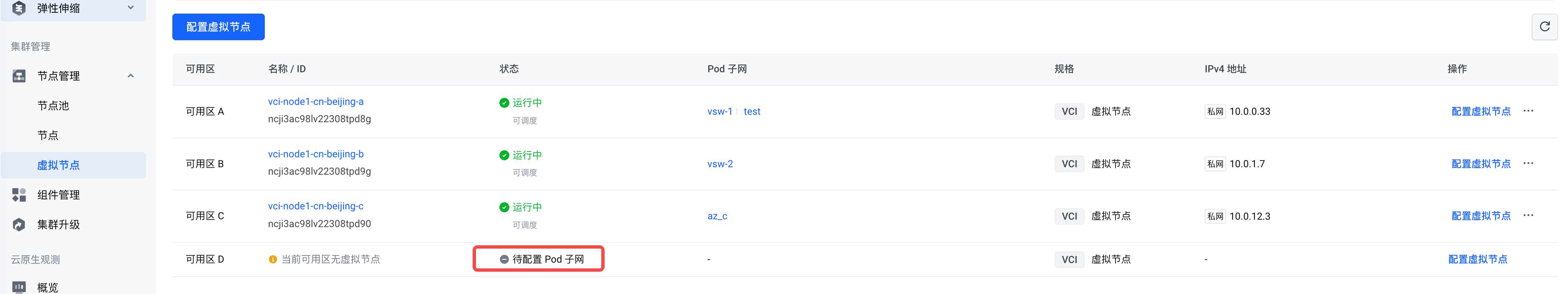Click the warning icon in 可用区 D row
1568x294 pixels.
[x=273, y=259]
